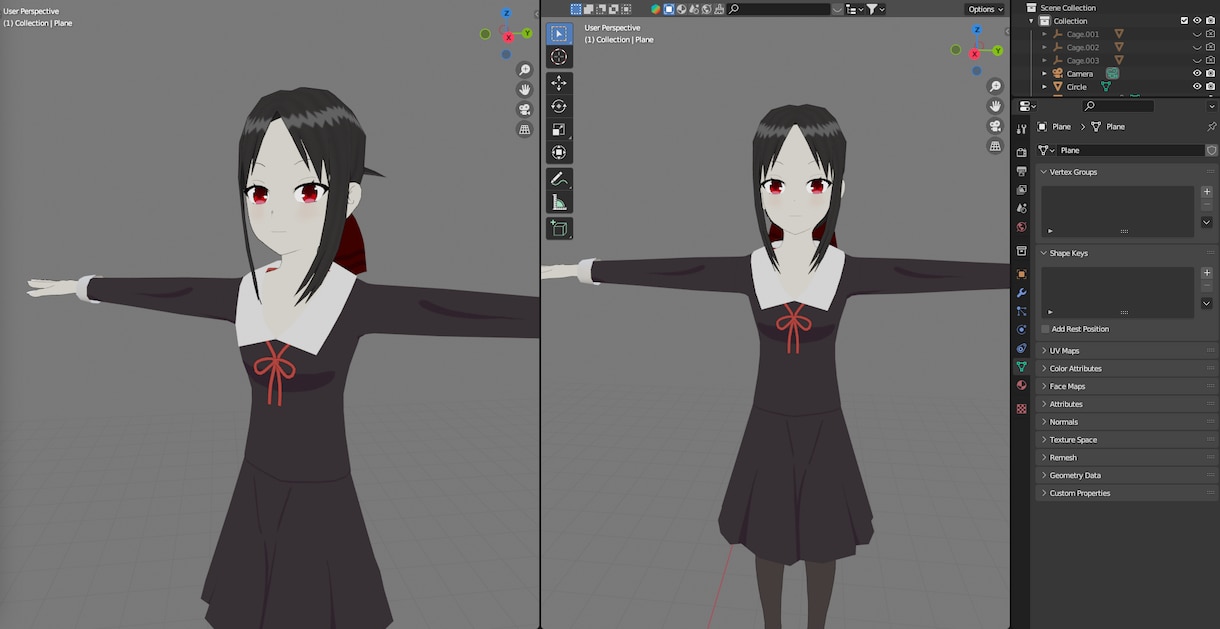
Task: Open Render properties tab
Action: click(1021, 152)
